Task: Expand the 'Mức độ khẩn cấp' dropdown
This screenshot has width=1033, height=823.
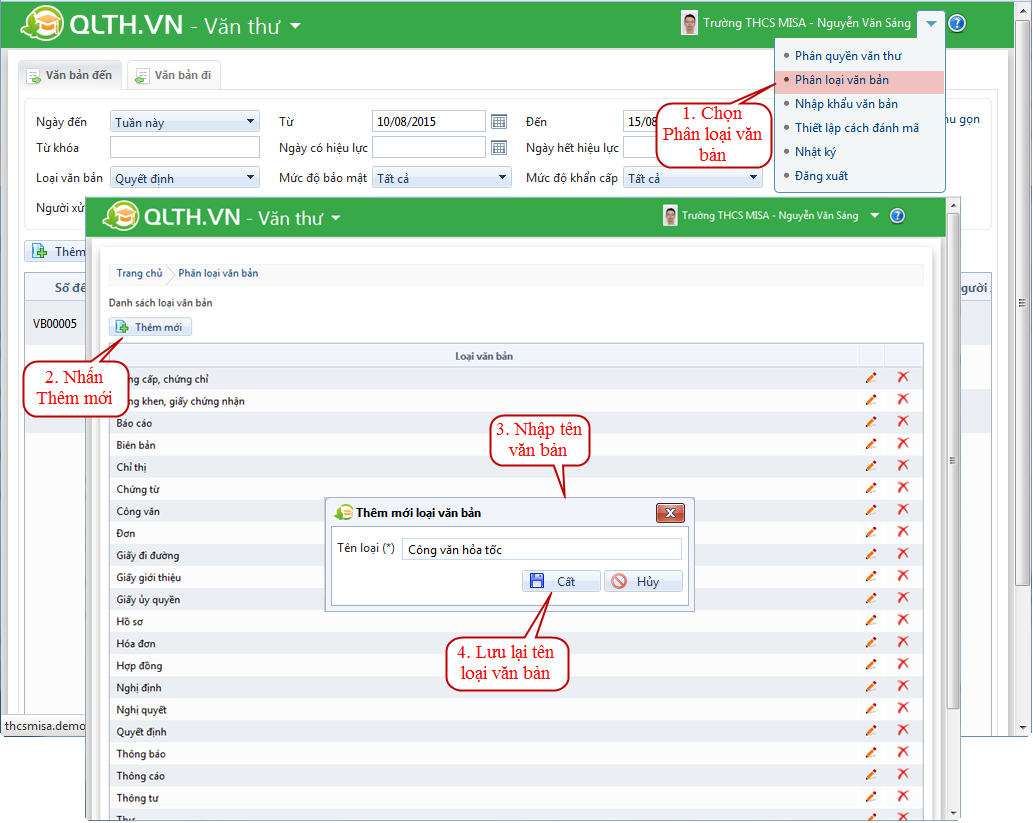Action: pyautogui.click(x=692, y=178)
